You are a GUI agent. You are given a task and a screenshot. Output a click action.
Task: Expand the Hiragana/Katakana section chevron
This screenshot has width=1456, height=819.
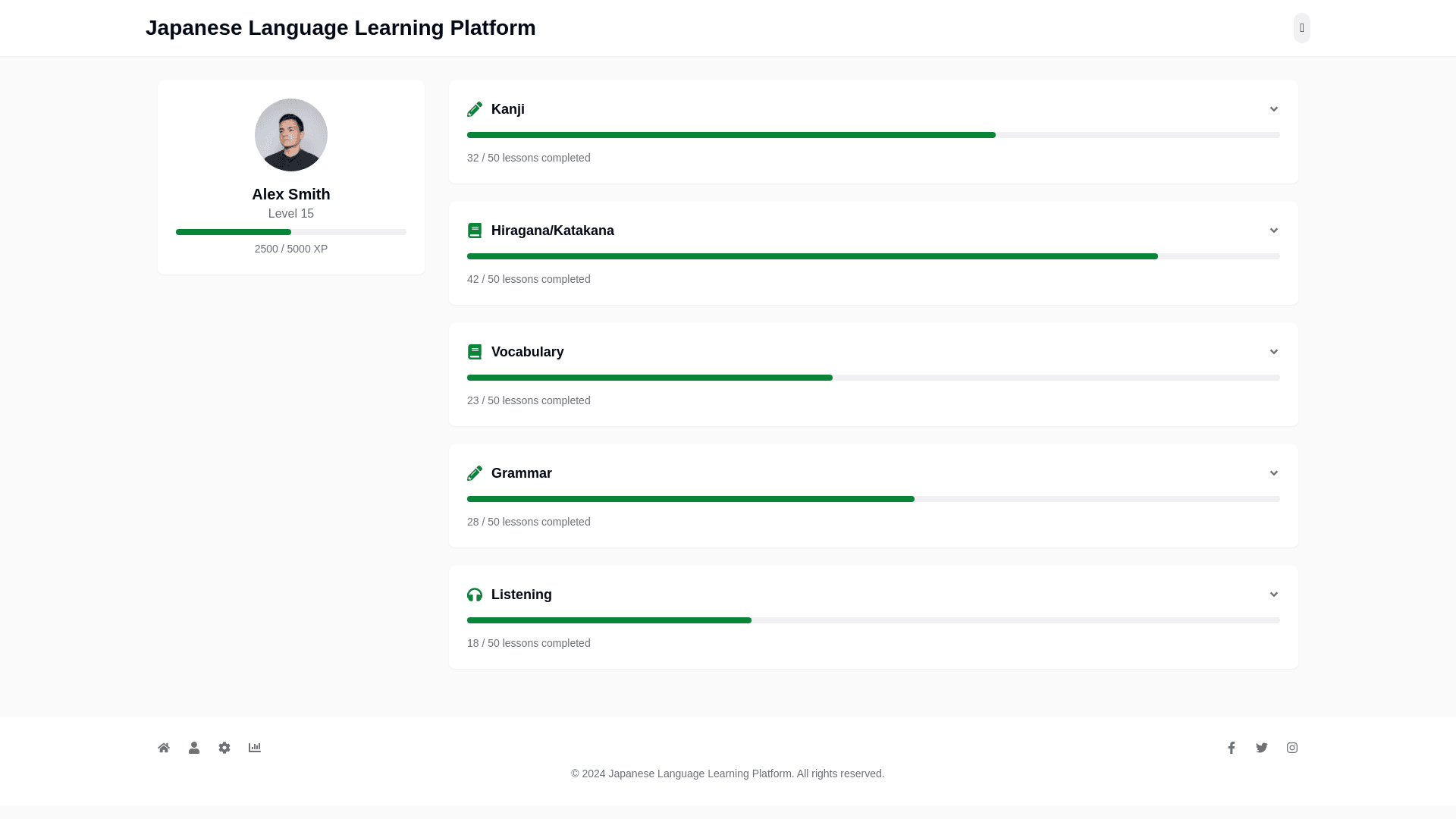[1274, 231]
